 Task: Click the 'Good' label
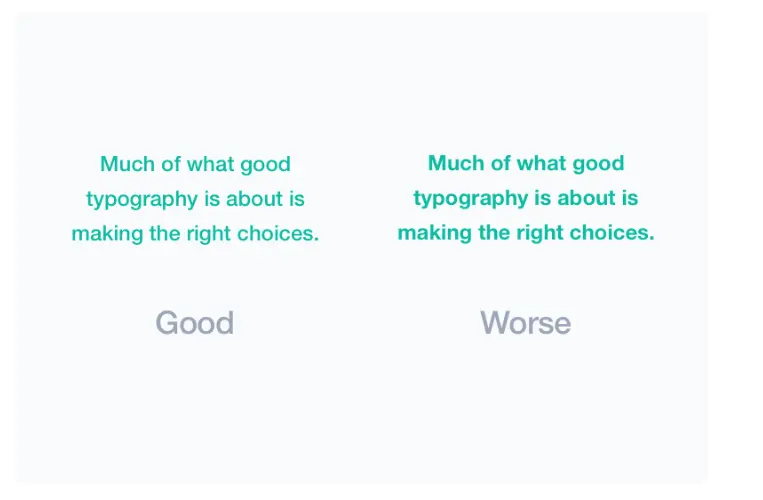194,323
